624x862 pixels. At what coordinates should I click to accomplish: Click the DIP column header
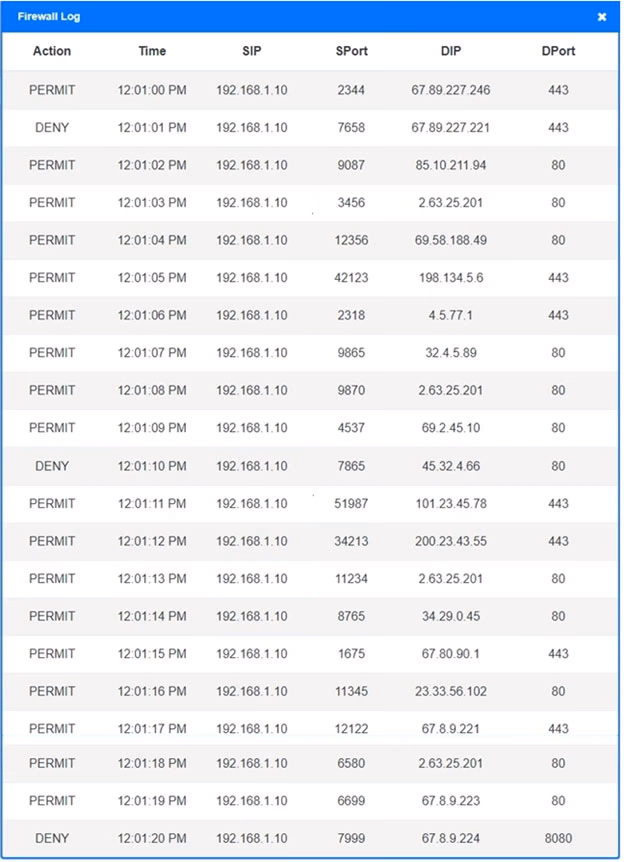450,51
